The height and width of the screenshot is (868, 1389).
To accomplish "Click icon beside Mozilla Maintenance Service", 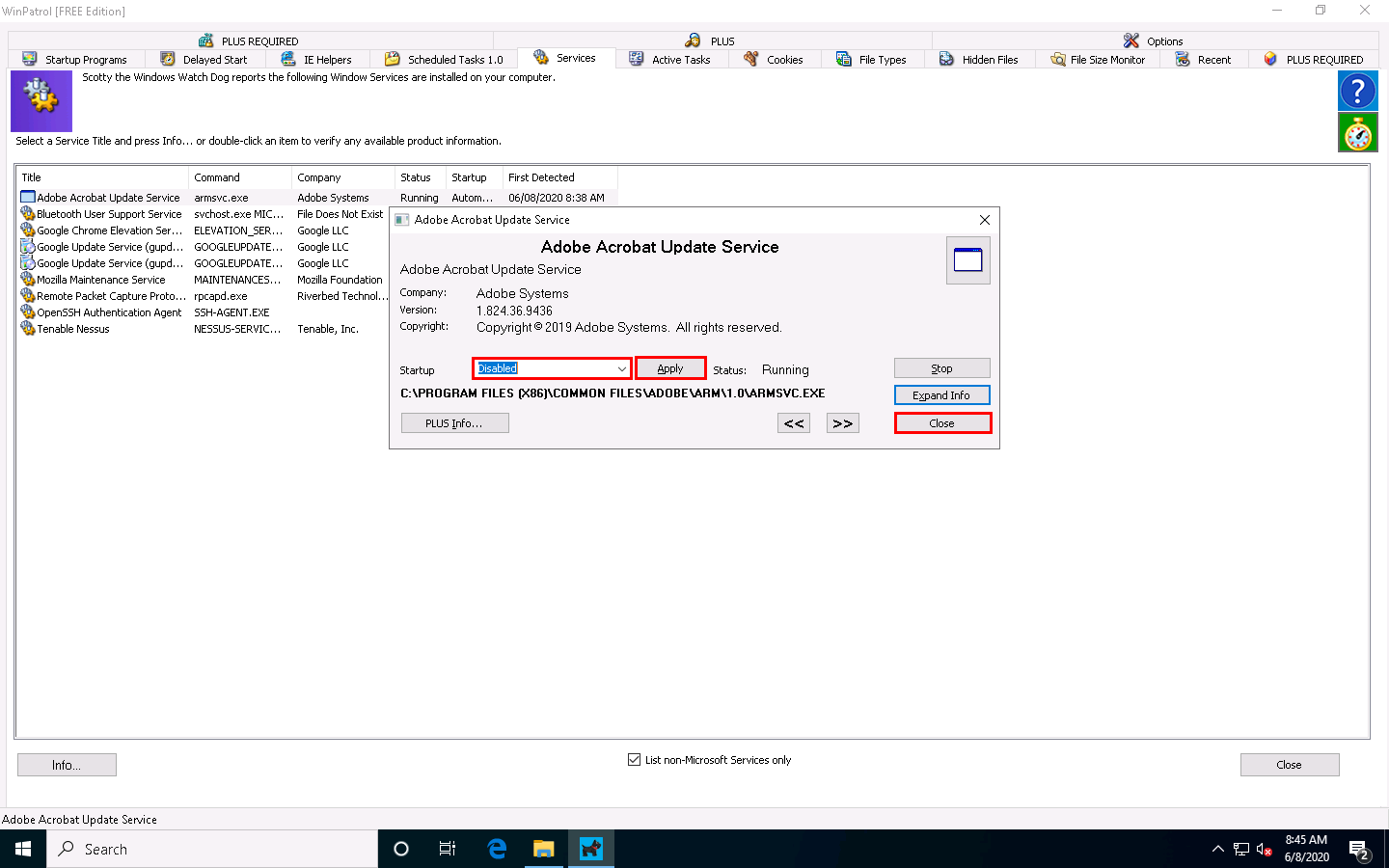I will (28, 280).
